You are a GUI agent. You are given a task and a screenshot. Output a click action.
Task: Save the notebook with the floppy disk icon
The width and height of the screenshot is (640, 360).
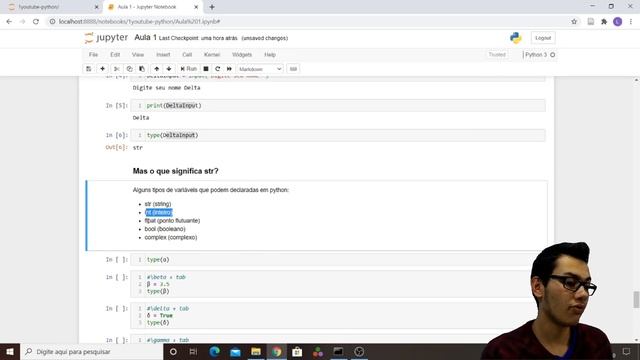coord(89,69)
